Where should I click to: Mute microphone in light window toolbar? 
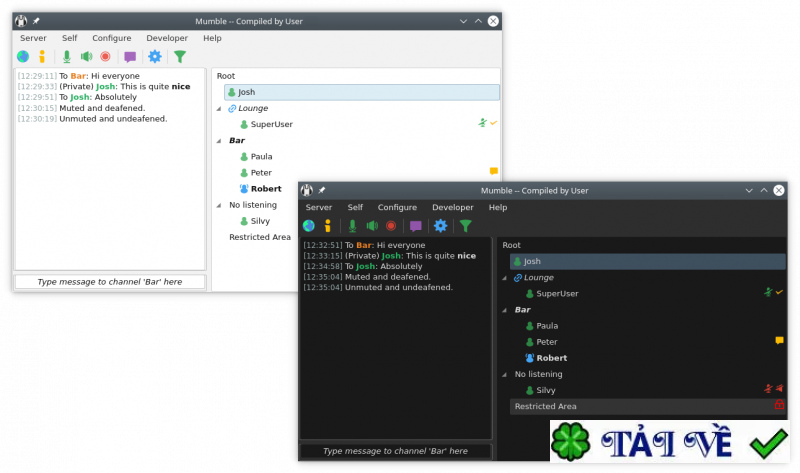[66, 57]
